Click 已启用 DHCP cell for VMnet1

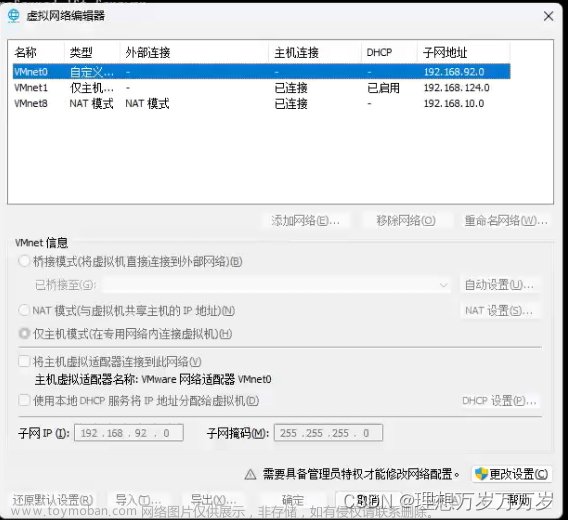(x=383, y=88)
